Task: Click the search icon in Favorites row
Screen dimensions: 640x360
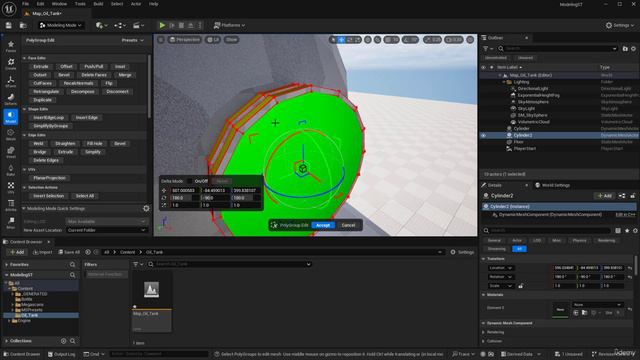Action: (x=72, y=264)
